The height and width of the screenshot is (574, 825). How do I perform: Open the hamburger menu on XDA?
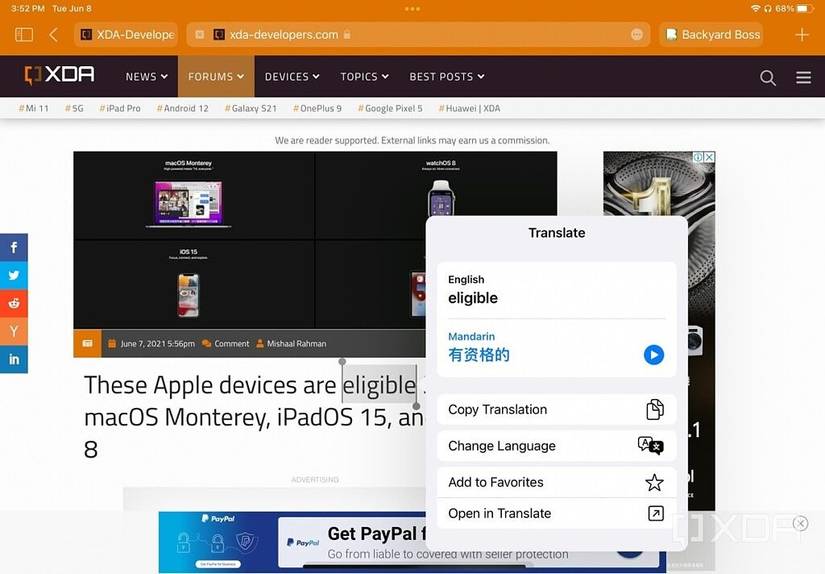(x=803, y=77)
